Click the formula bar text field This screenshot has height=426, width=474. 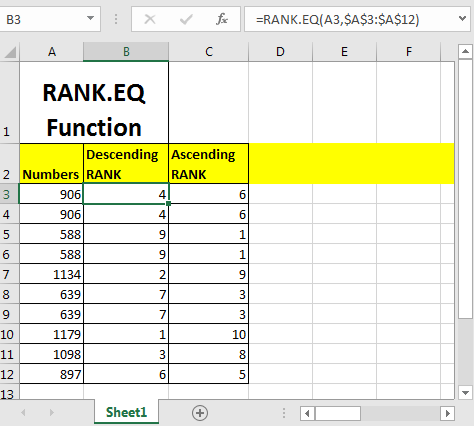coord(350,19)
